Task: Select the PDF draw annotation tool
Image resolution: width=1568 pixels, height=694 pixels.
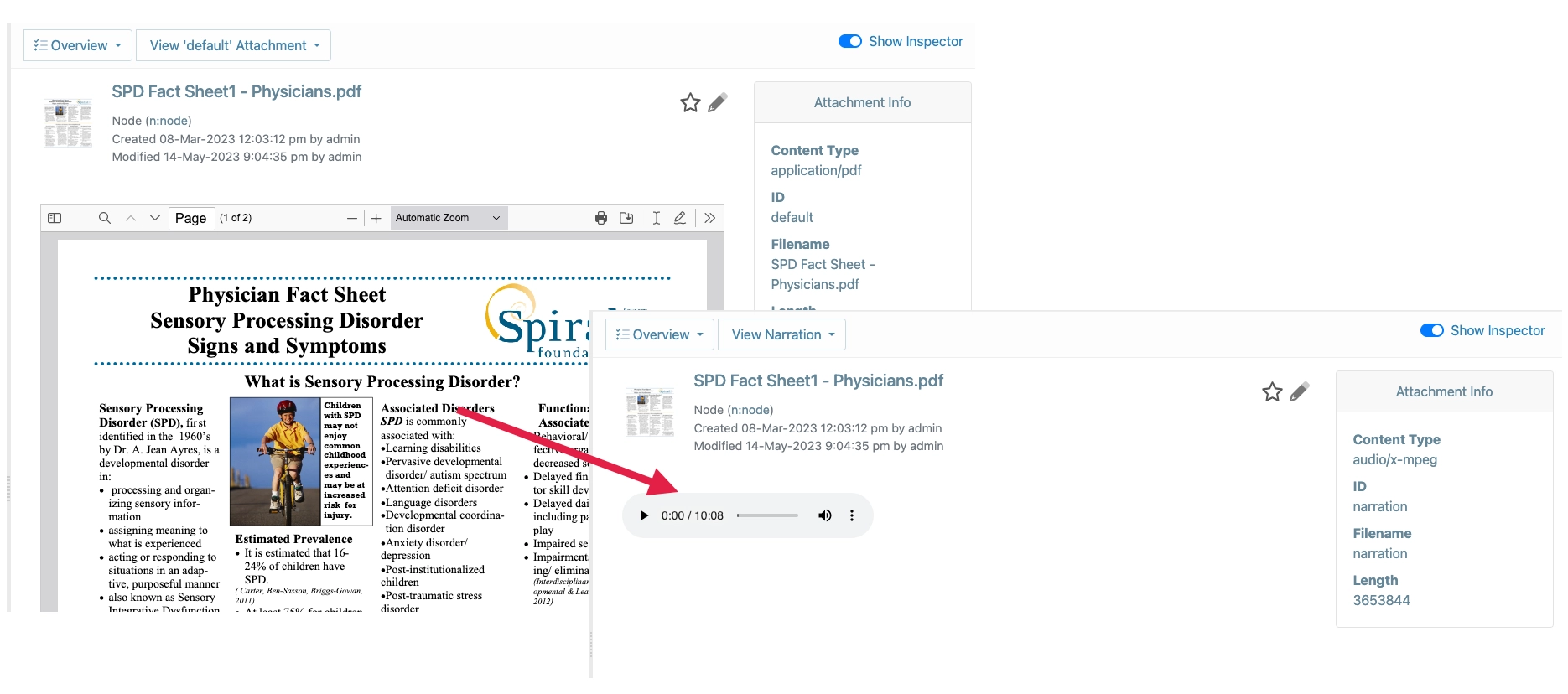Action: 680,218
